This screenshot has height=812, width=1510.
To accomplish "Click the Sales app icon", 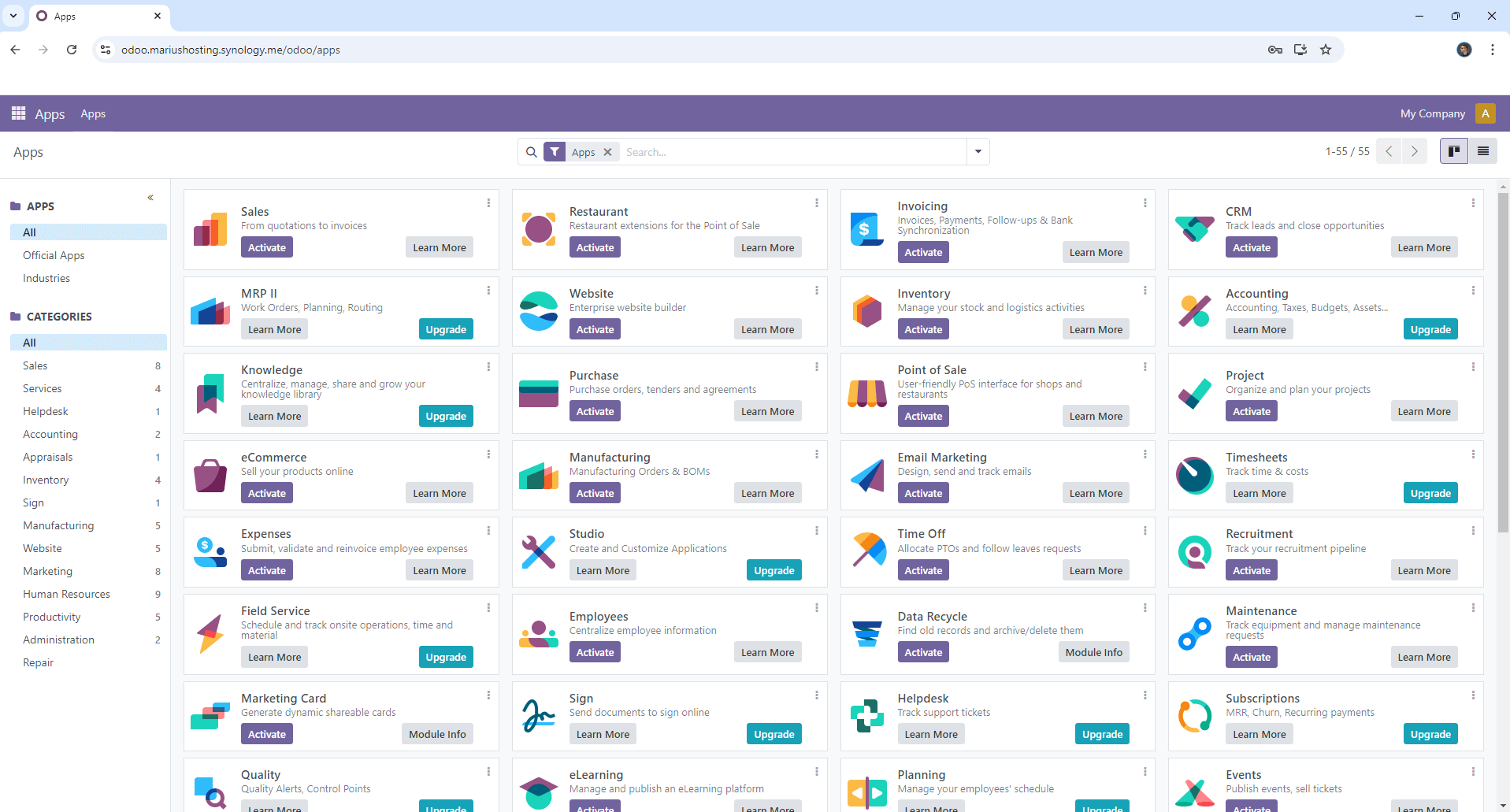I will pyautogui.click(x=210, y=229).
